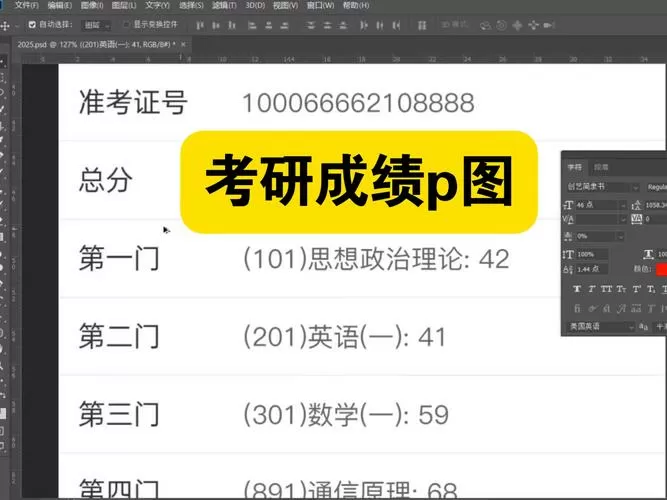The height and width of the screenshot is (500, 667).
Task: Select 3D slide mode icon
Action: point(533,26)
